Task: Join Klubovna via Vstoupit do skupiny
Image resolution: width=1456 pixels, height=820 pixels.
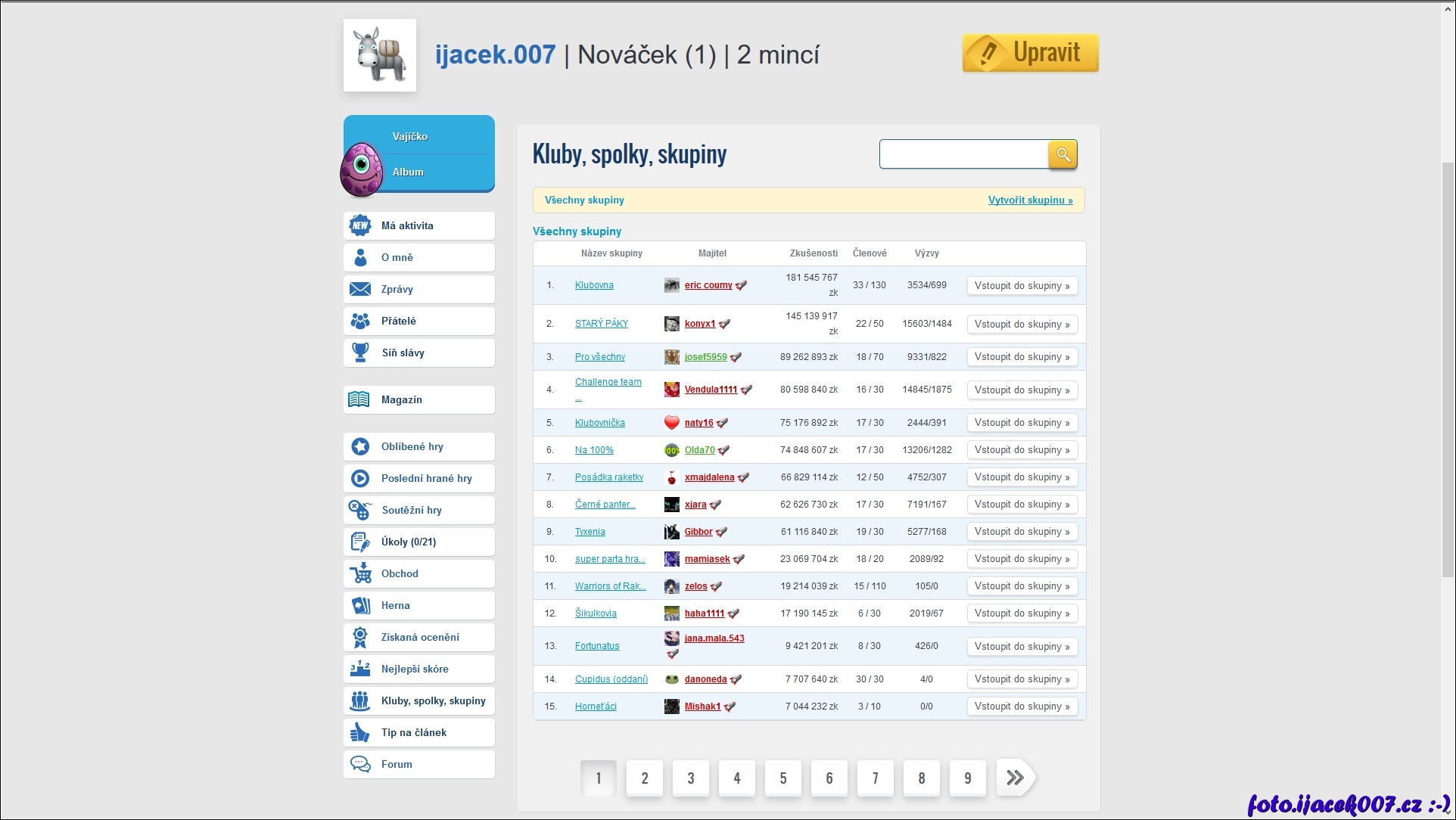Action: 1022,285
